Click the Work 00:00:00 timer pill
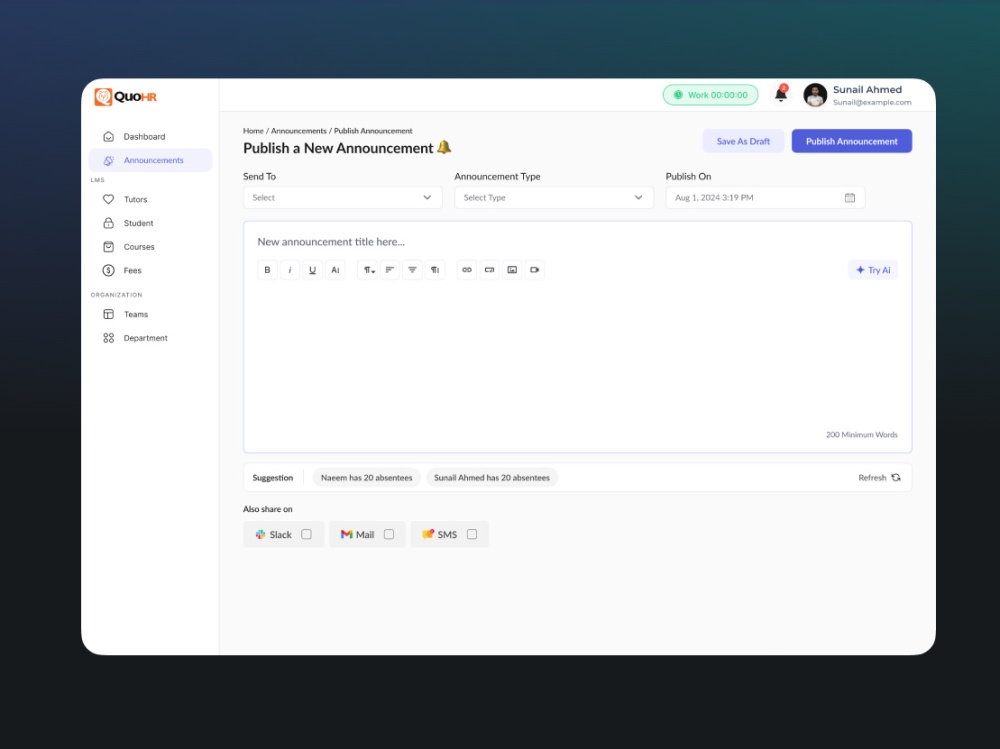Image resolution: width=1000 pixels, height=749 pixels. (x=710, y=94)
